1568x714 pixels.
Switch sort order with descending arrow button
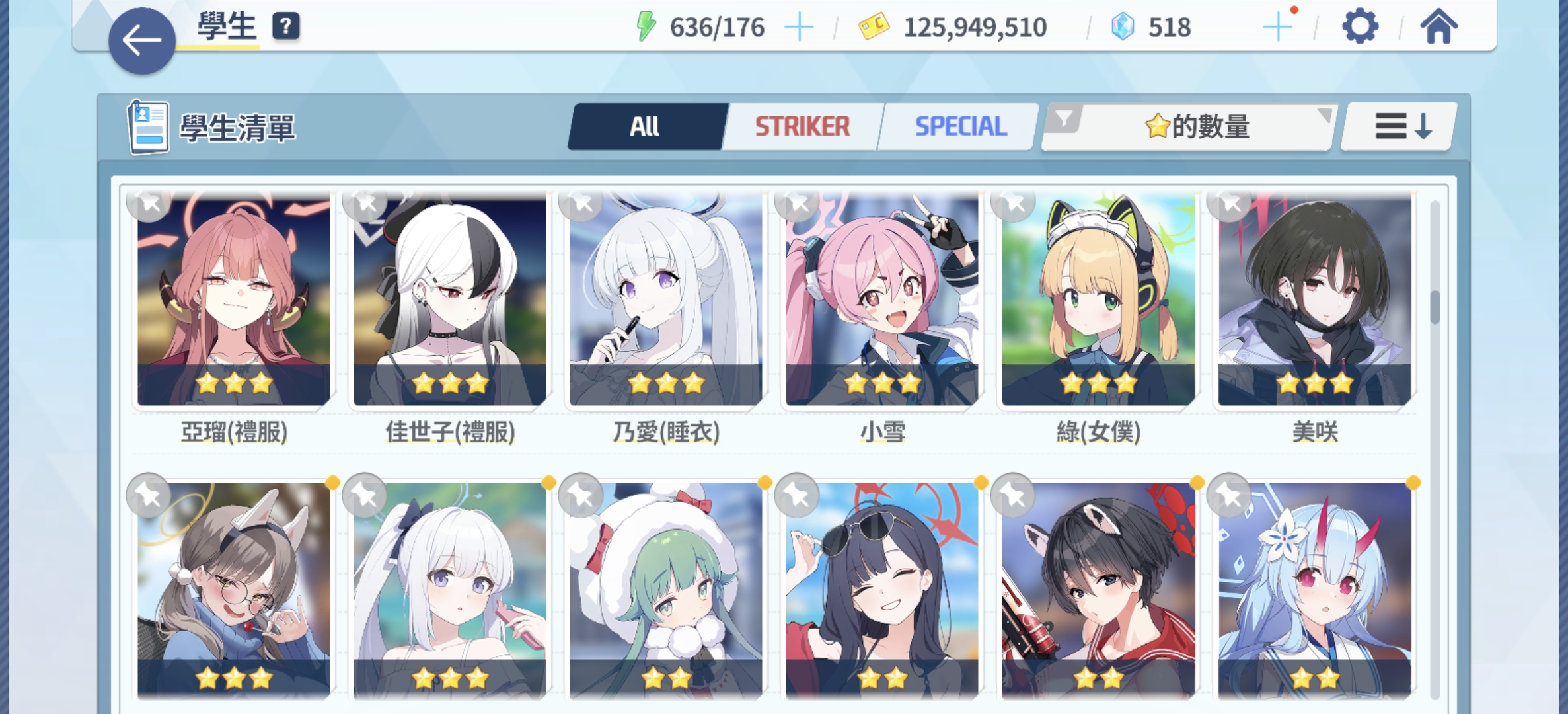tap(1400, 126)
